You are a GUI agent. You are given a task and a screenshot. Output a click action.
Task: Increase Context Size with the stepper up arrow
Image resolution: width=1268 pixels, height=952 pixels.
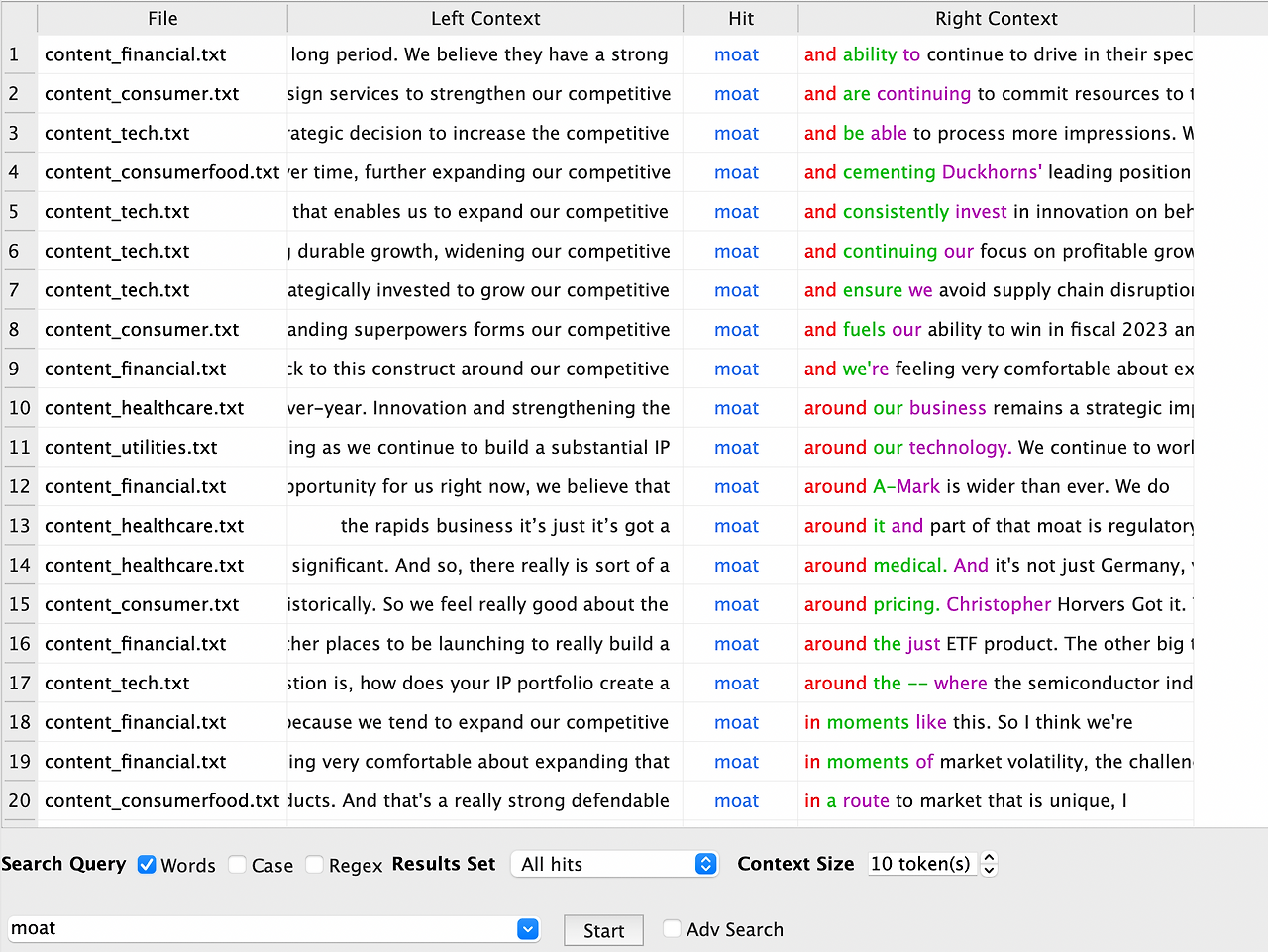(989, 858)
